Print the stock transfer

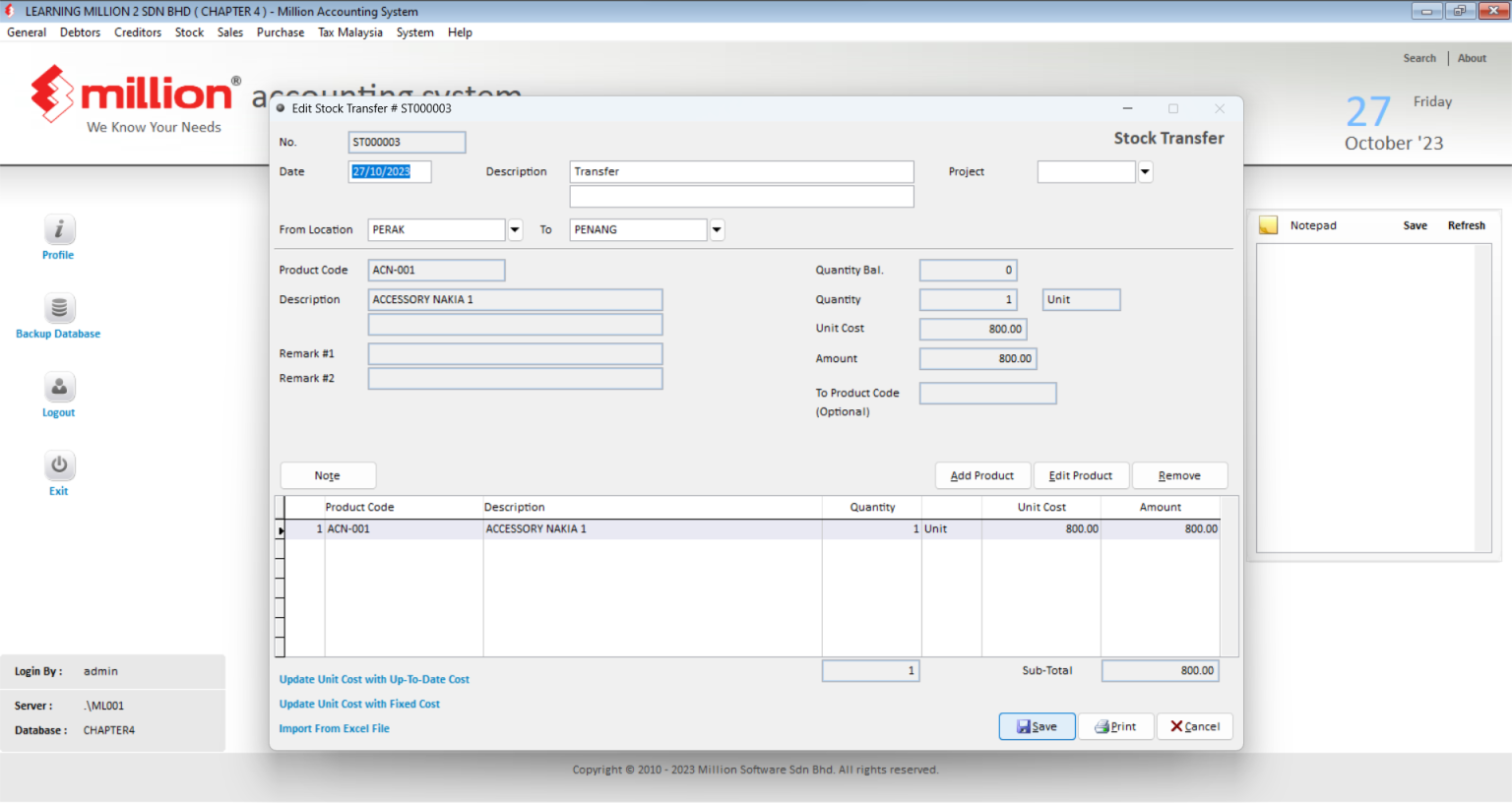point(1115,726)
